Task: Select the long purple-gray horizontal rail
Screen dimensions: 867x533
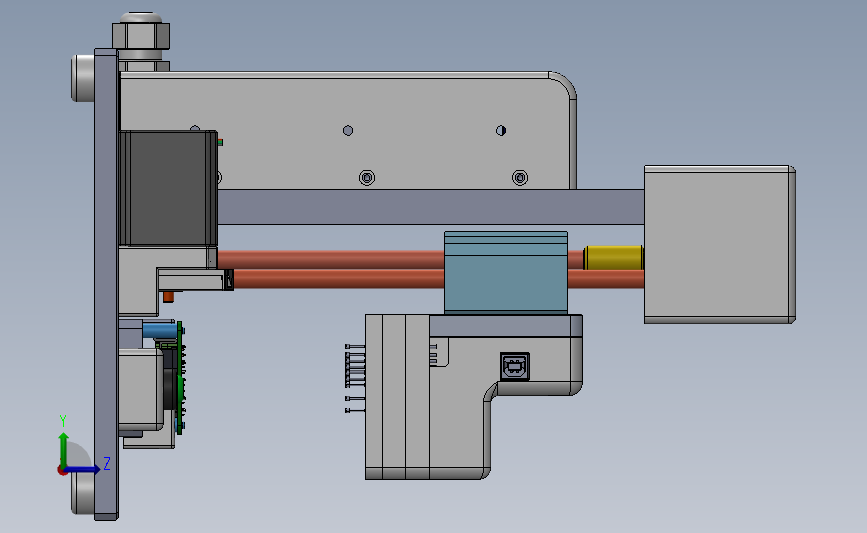Action: tap(431, 207)
